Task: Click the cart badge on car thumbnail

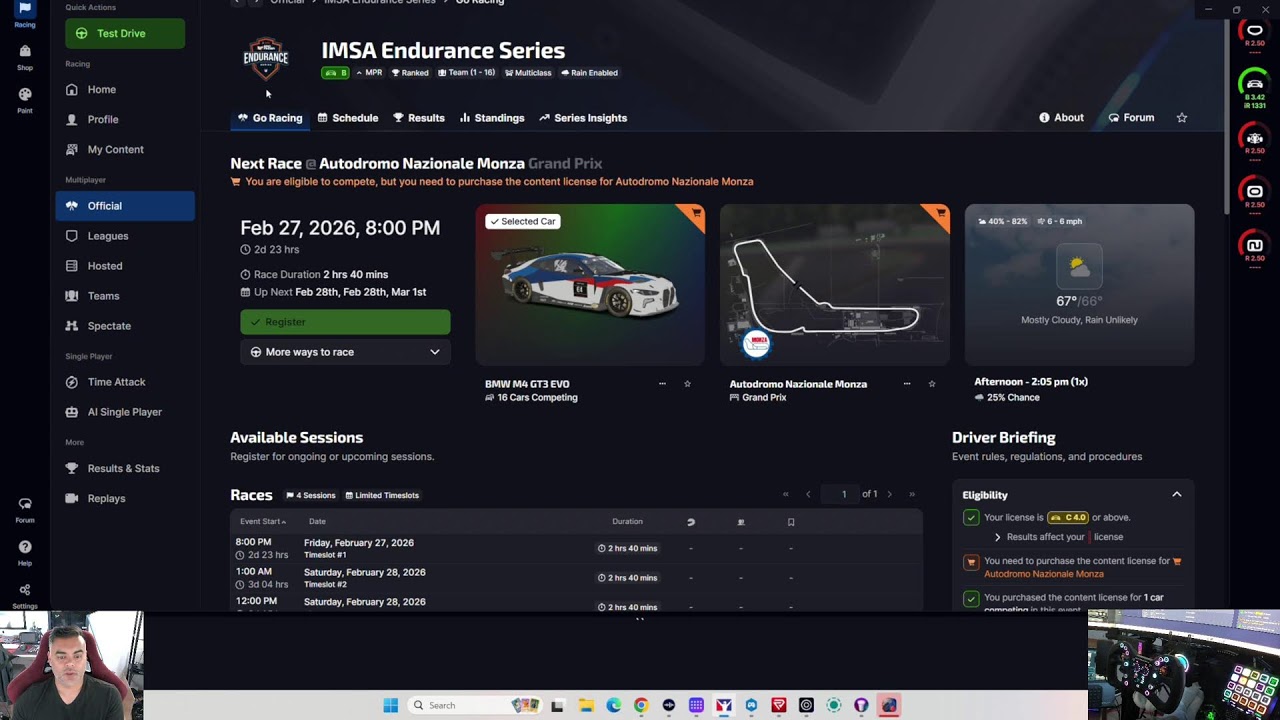Action: pyautogui.click(x=696, y=213)
